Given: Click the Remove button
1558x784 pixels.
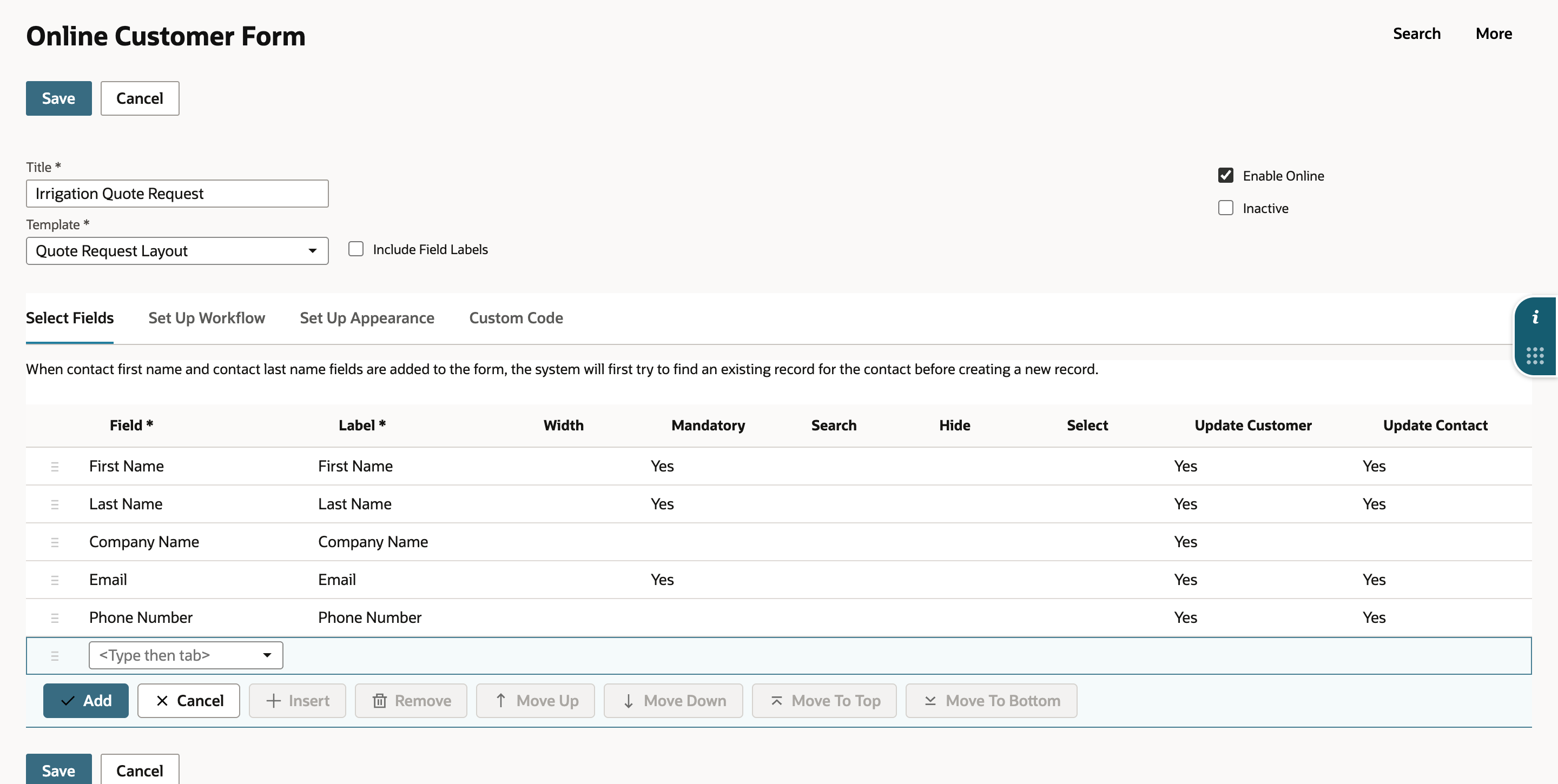Looking at the screenshot, I should pos(411,701).
